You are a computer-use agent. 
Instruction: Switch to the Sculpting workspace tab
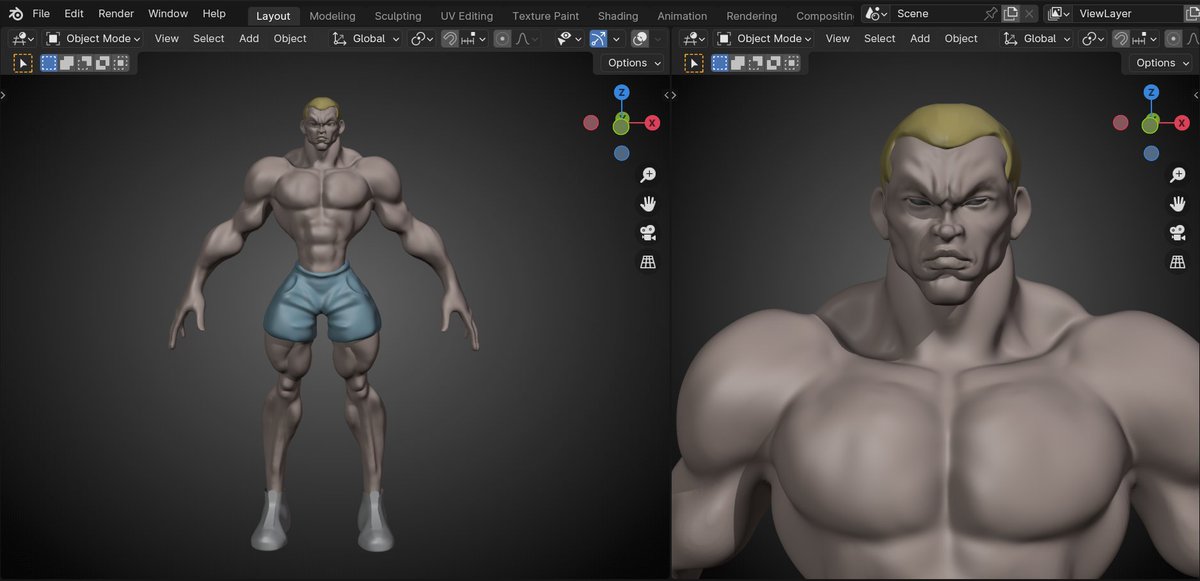pos(398,16)
